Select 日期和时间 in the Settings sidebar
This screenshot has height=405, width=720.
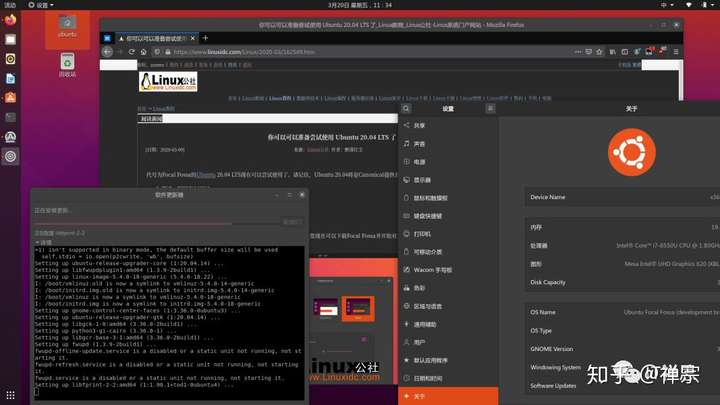click(x=448, y=378)
